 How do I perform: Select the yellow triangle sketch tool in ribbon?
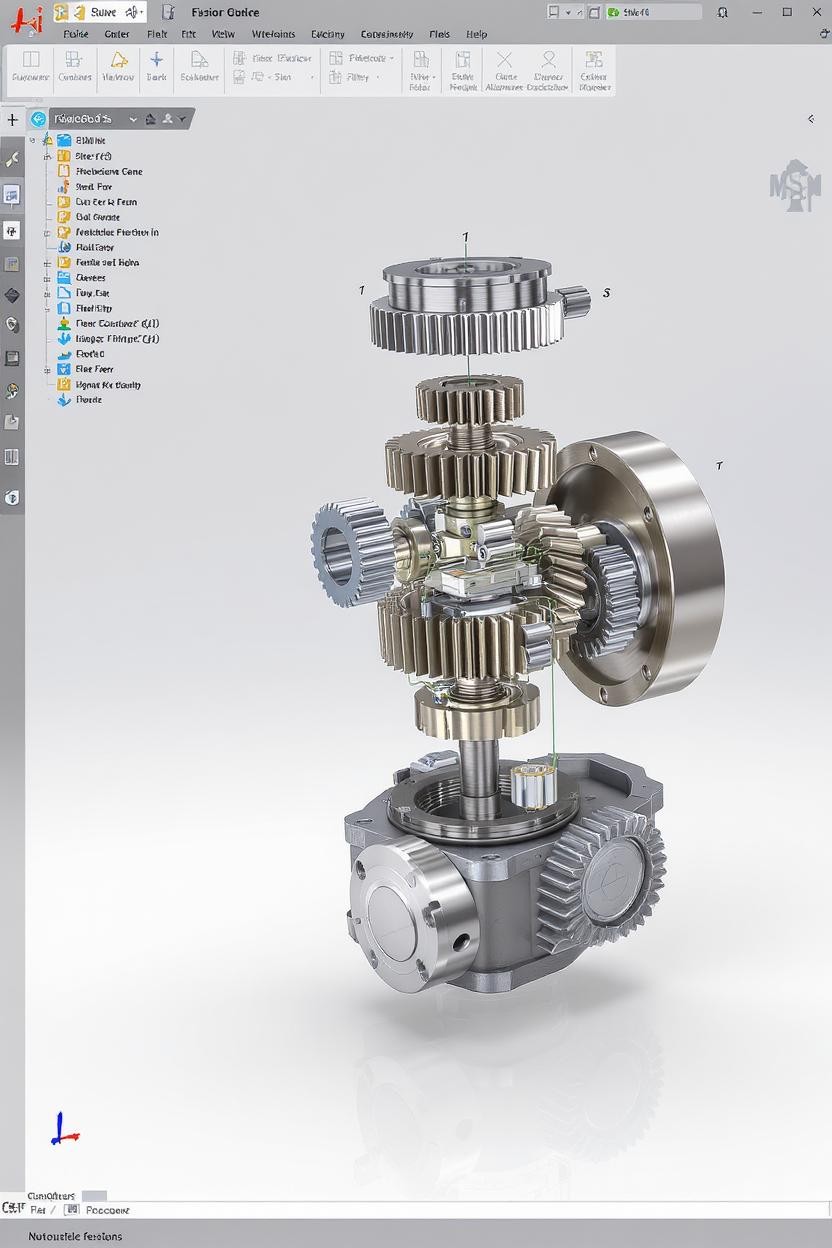pos(118,59)
